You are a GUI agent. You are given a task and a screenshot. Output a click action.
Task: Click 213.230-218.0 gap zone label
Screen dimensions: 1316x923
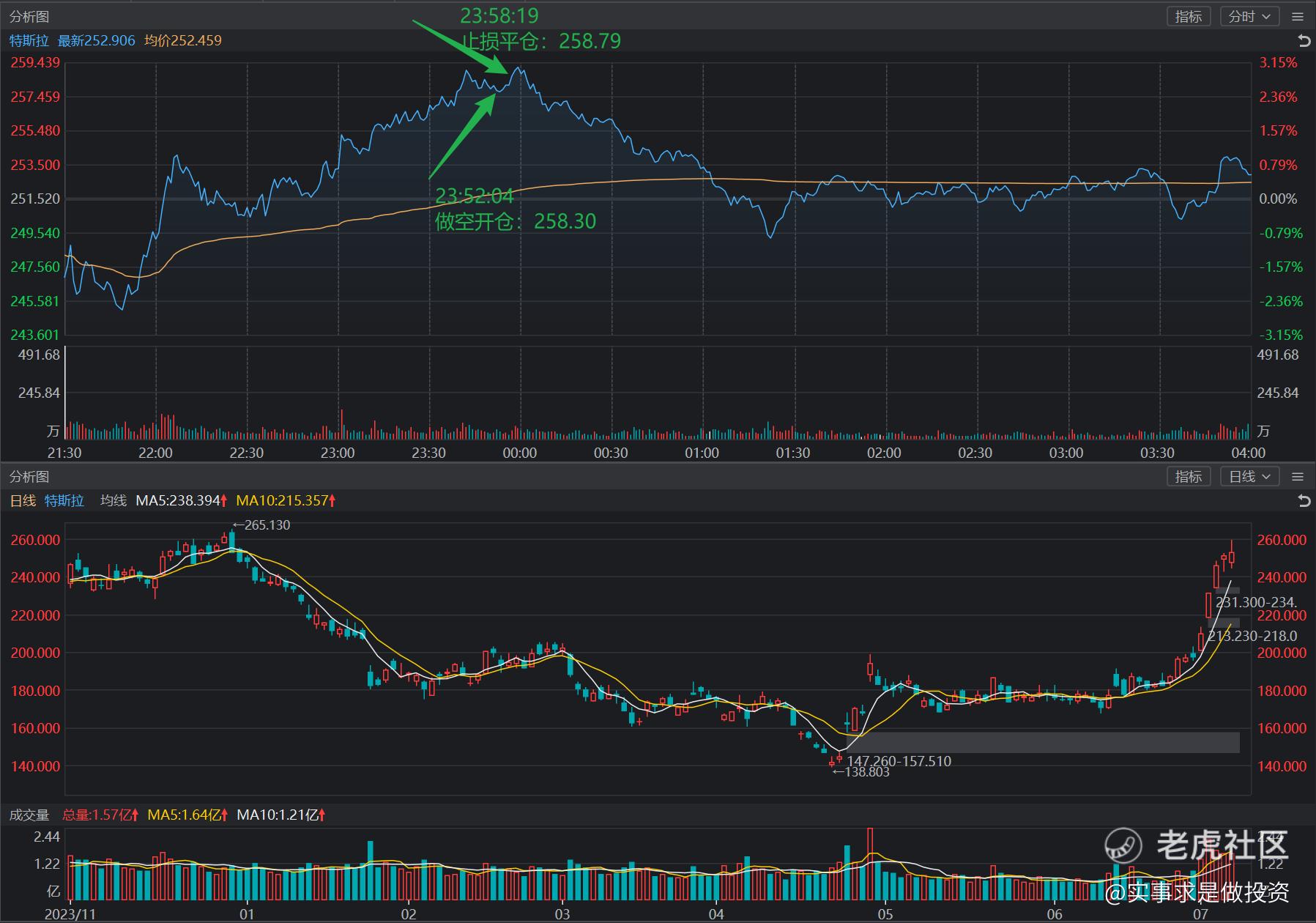click(x=1252, y=636)
